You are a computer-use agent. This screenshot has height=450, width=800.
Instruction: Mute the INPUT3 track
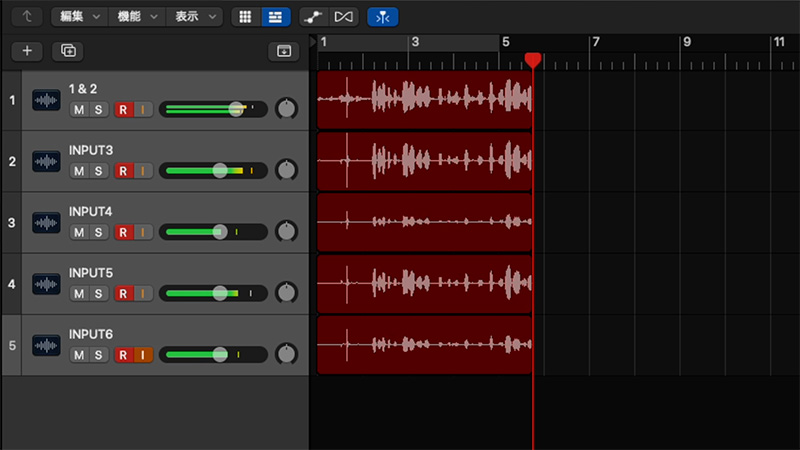click(79, 171)
